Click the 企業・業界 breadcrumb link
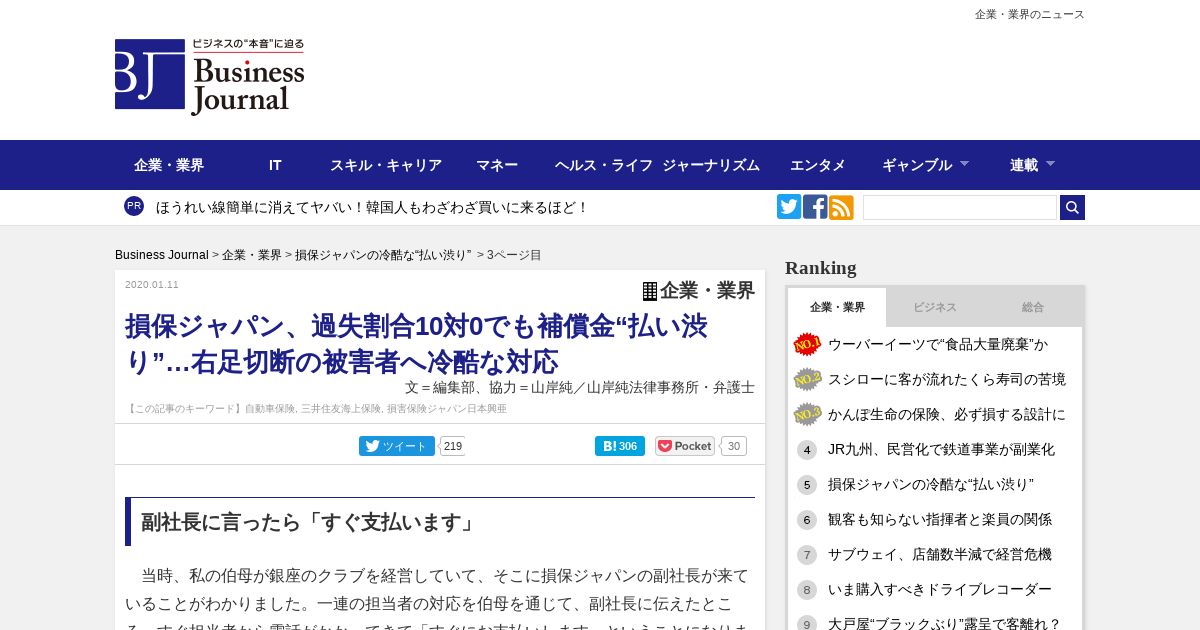Image resolution: width=1200 pixels, height=630 pixels. 252,255
